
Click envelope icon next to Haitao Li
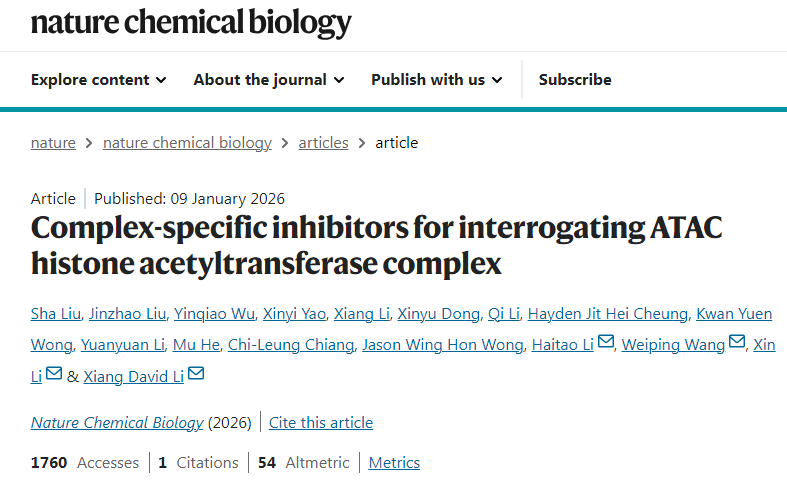(606, 344)
